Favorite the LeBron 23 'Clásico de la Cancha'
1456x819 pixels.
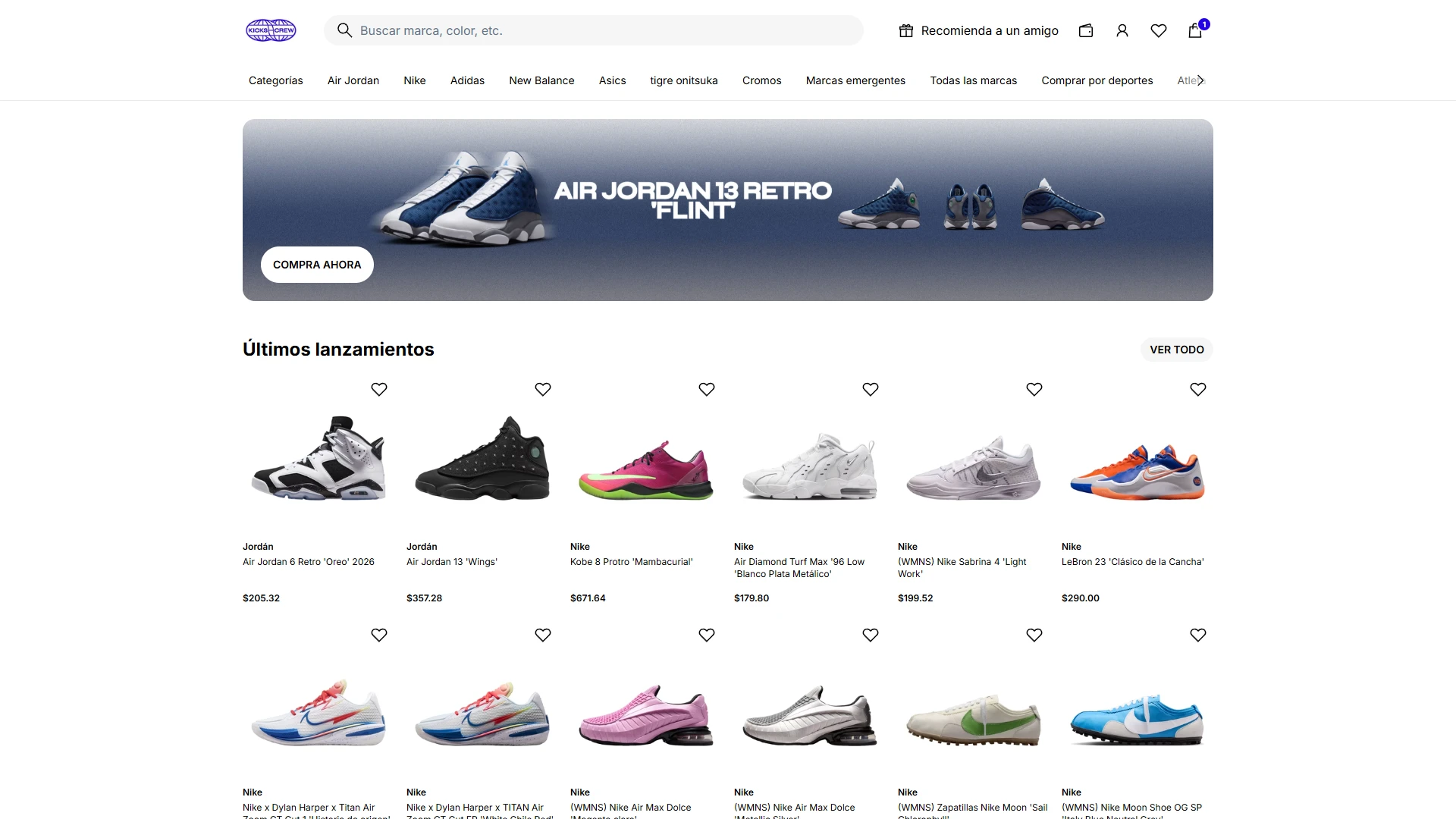pos(1198,389)
